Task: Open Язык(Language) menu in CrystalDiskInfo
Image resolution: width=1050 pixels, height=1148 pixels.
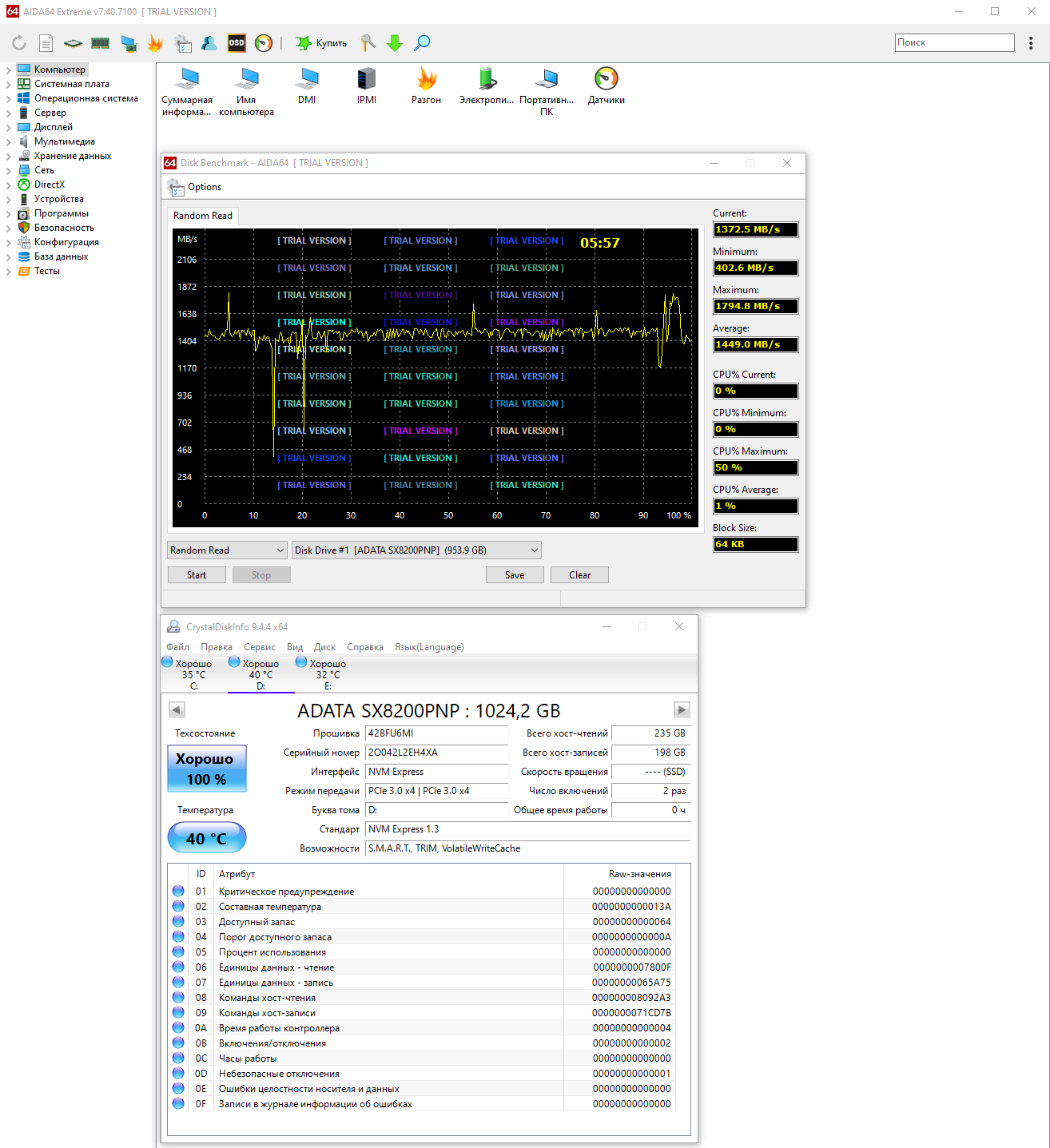Action: (x=429, y=647)
